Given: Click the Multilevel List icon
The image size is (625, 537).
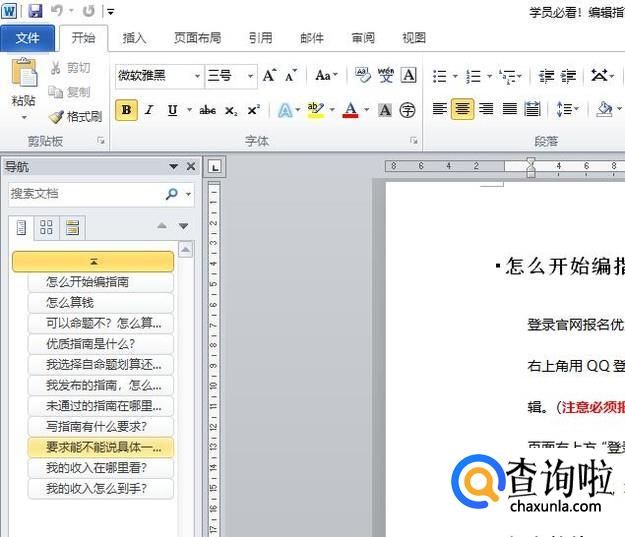Looking at the screenshot, I should click(508, 76).
